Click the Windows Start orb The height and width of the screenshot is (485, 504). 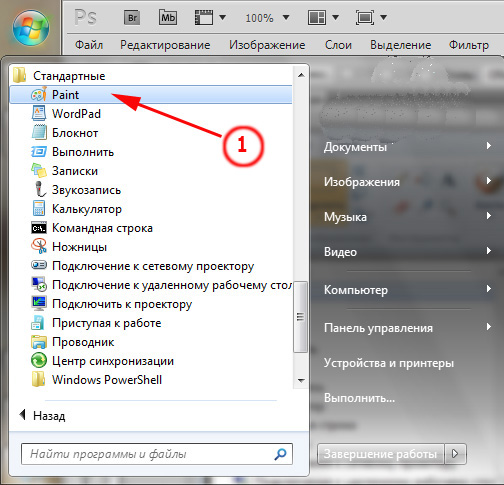pyautogui.click(x=31, y=28)
